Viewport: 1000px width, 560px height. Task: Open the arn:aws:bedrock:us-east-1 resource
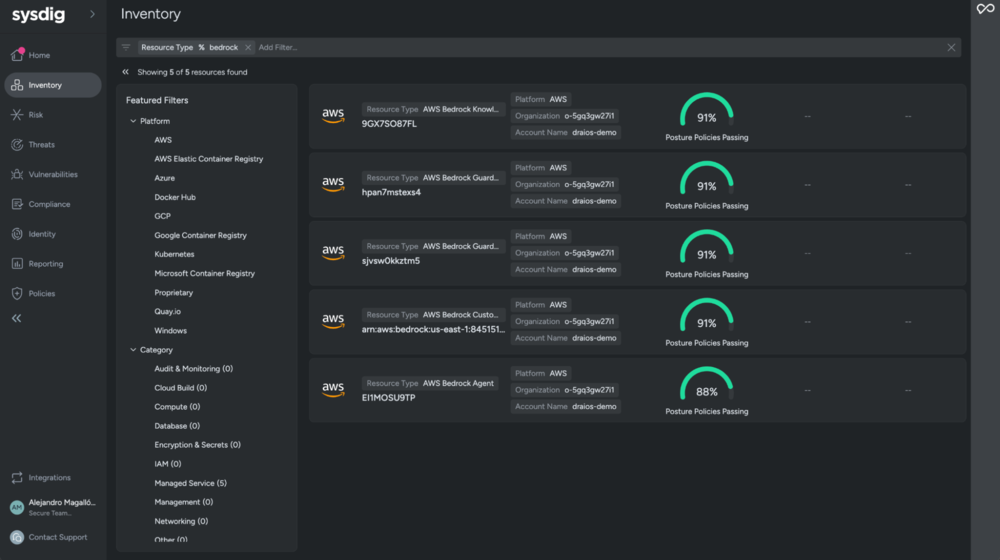pyautogui.click(x=433, y=329)
